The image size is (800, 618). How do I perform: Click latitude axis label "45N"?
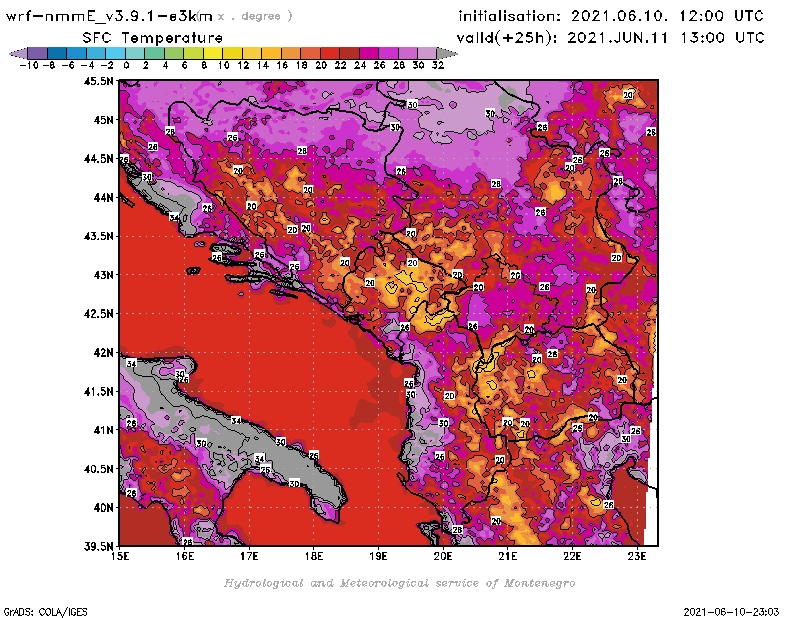tap(103, 120)
